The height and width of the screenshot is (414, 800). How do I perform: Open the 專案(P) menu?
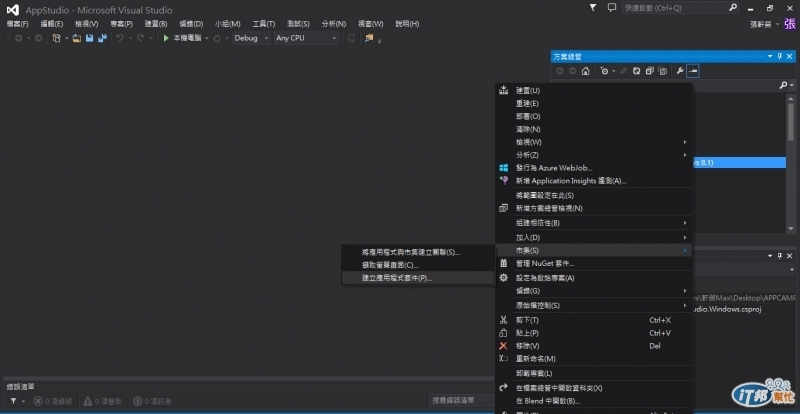pyautogui.click(x=121, y=24)
